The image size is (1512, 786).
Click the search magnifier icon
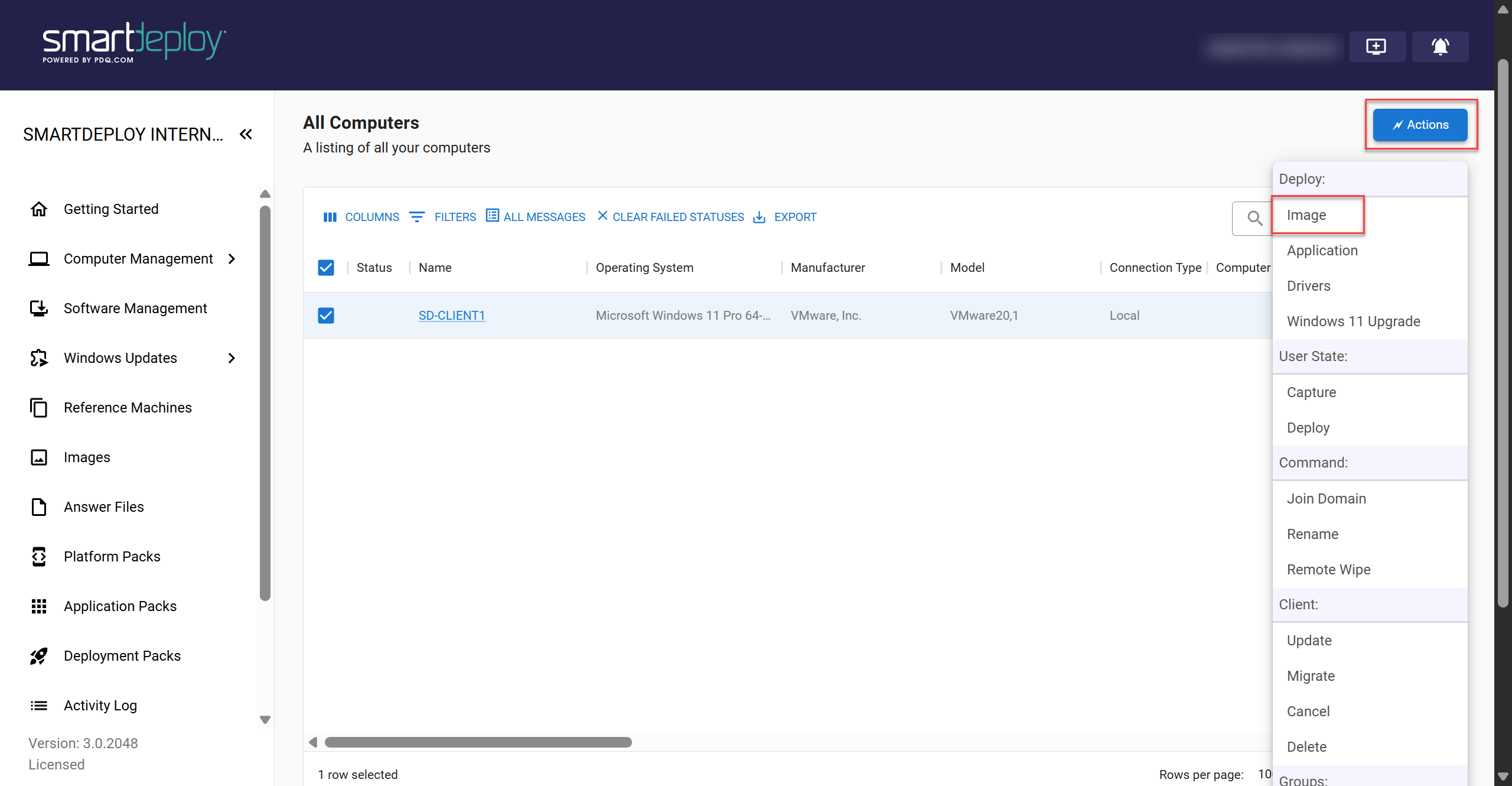[1254, 219]
